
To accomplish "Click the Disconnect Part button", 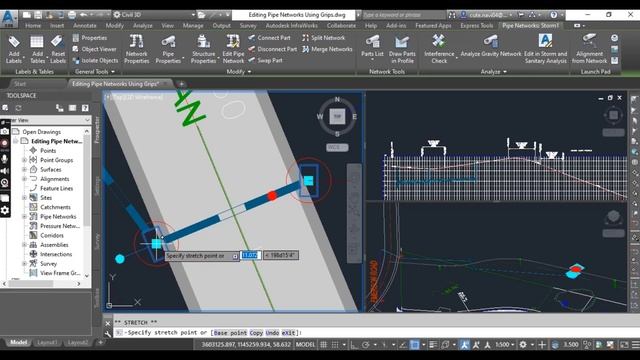I will tap(272, 49).
